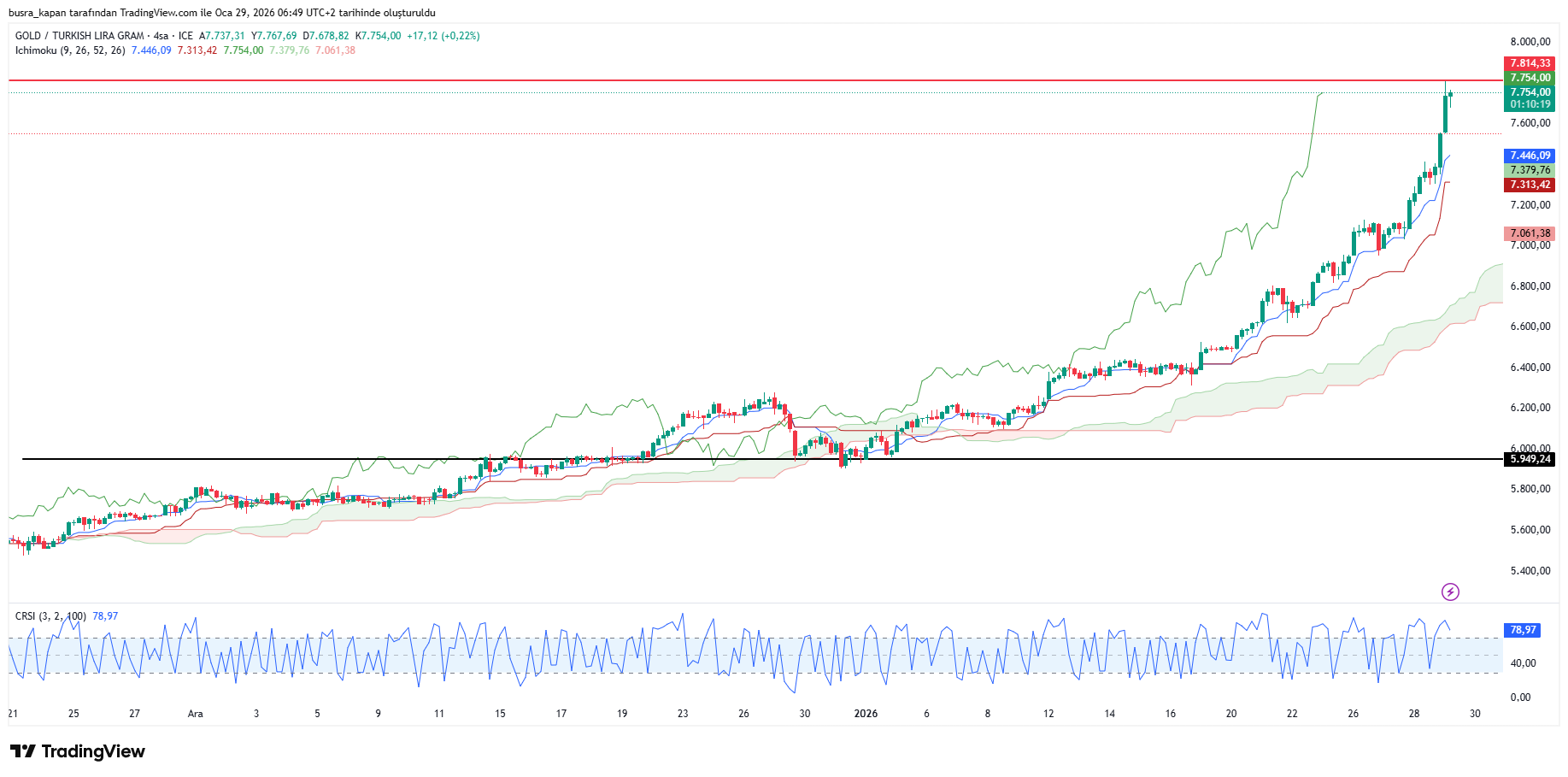Click the 8.000,00 price scale label
The height and width of the screenshot is (777, 1568).
[1530, 42]
